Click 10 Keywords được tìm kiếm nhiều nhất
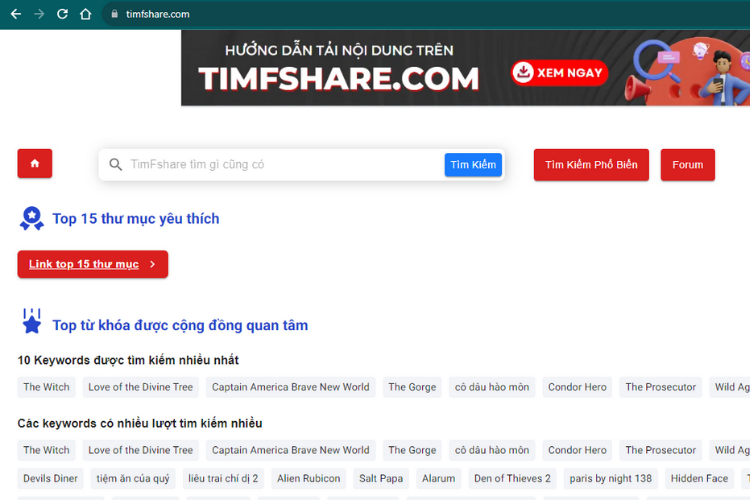Viewport: 750px width, 500px height. [x=128, y=360]
